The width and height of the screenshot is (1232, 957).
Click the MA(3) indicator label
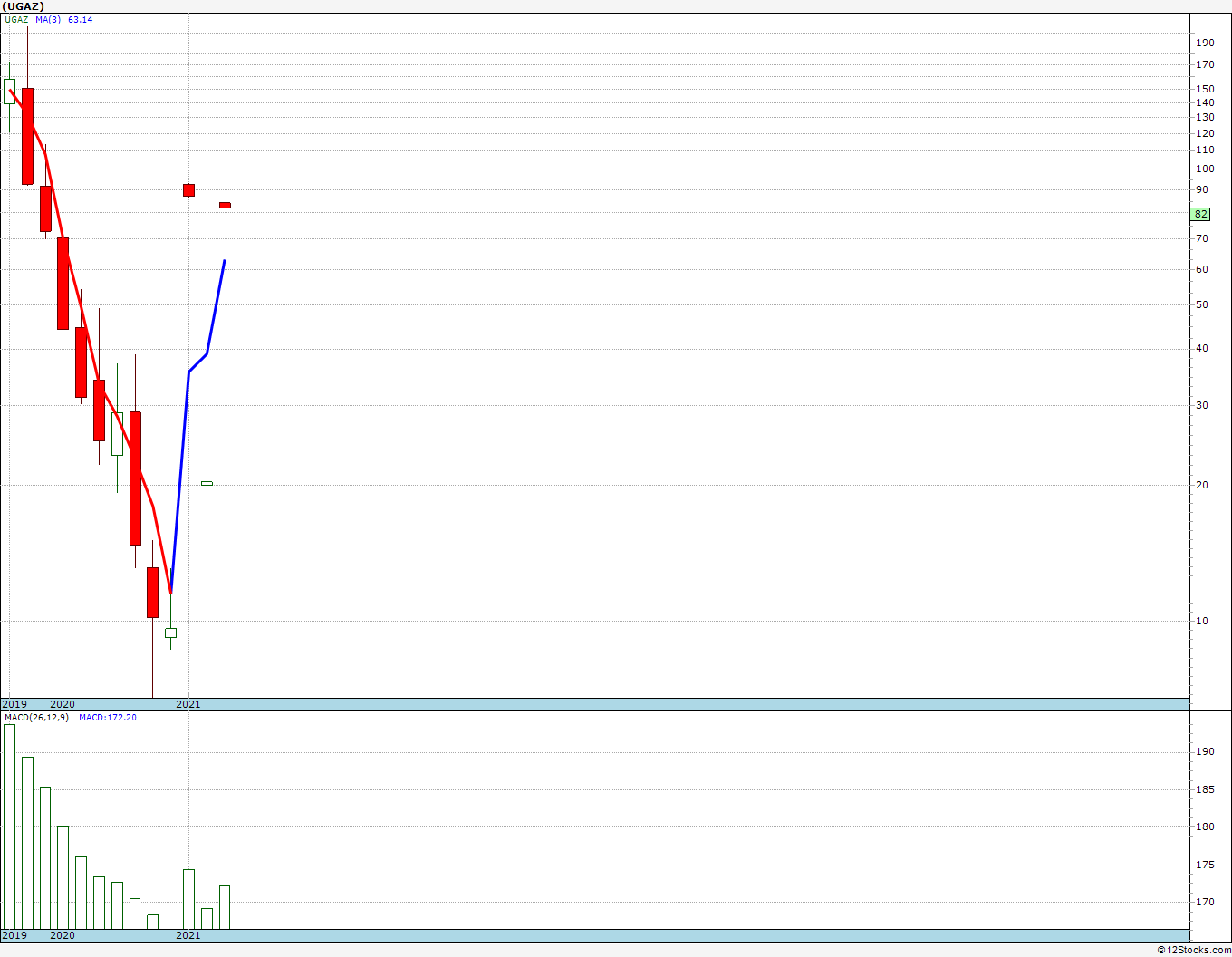pyautogui.click(x=49, y=20)
